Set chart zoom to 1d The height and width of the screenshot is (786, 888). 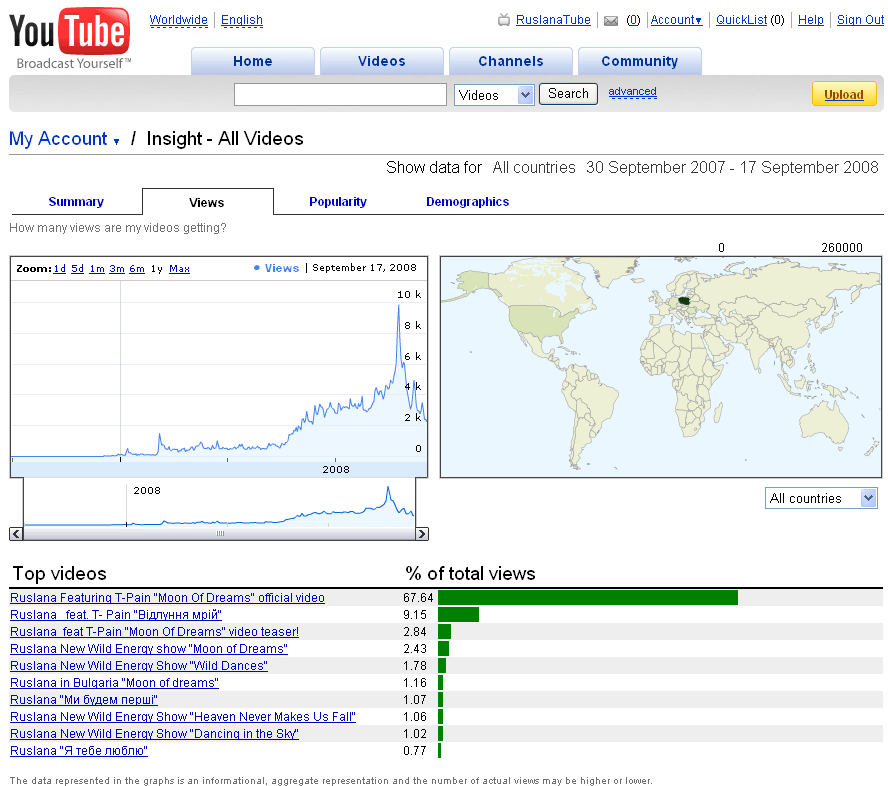59,269
